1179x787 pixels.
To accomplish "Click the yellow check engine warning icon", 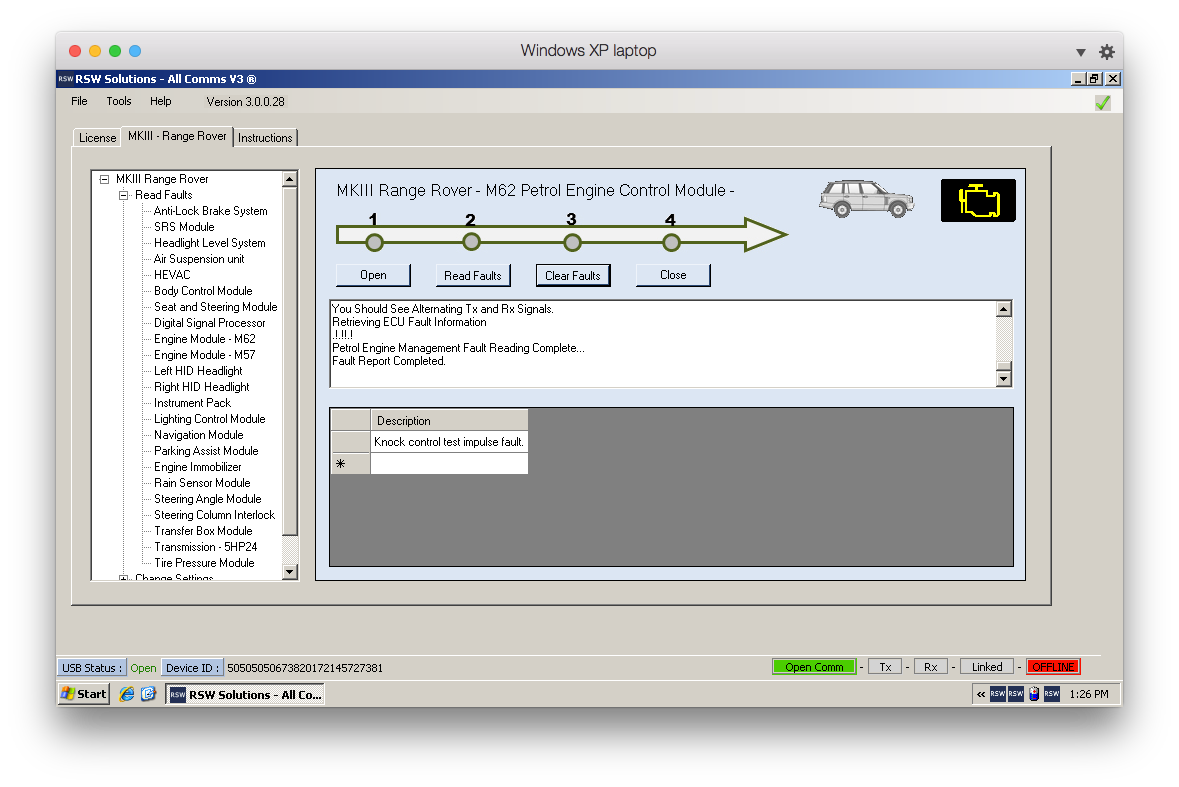I will (977, 200).
